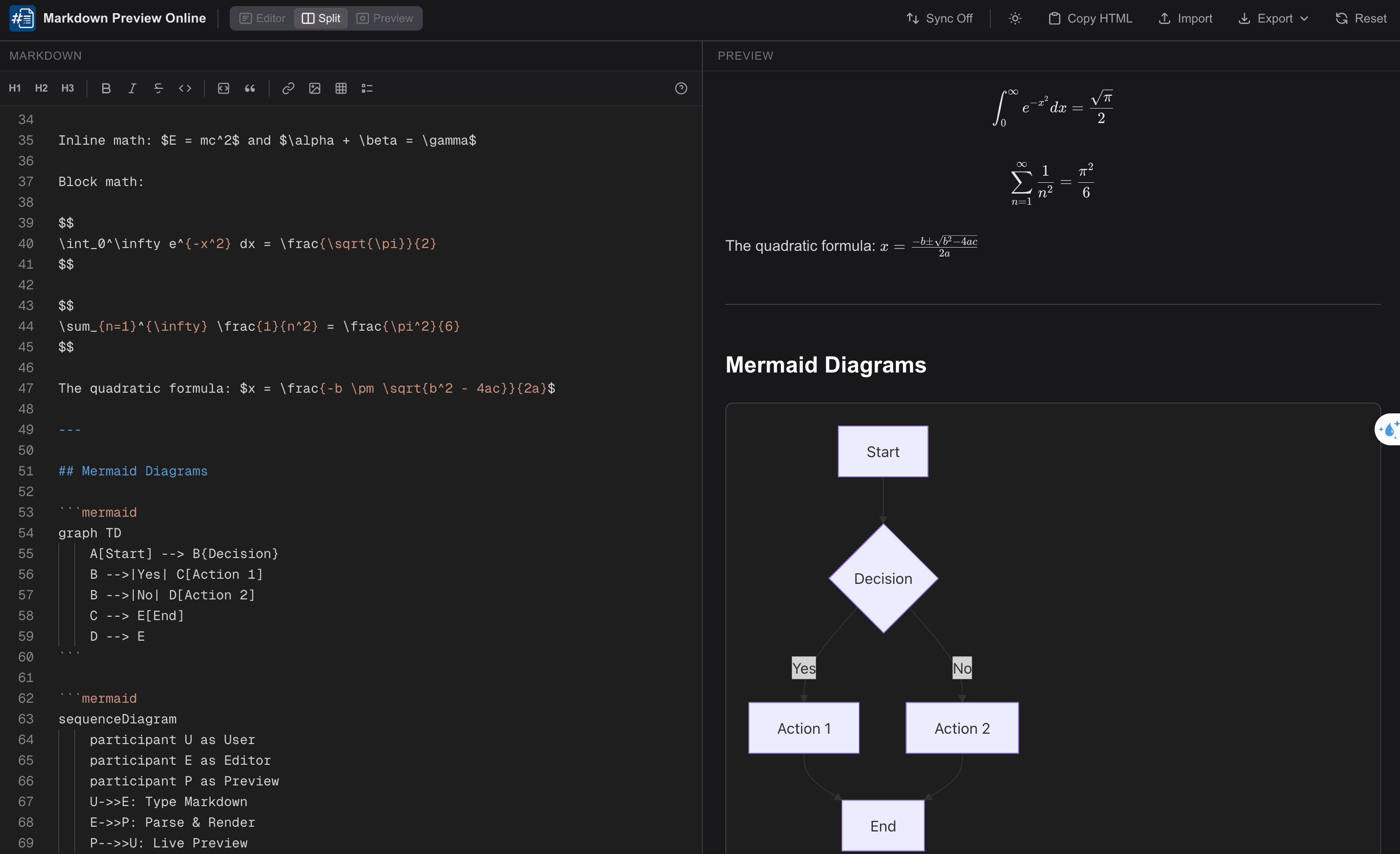Insert a table
The width and height of the screenshot is (1400, 854).
pyautogui.click(x=341, y=89)
